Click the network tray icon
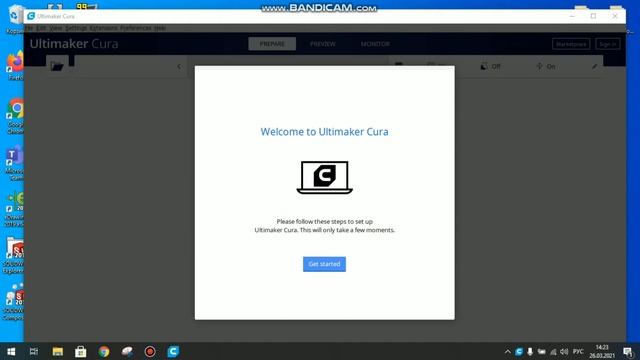Image resolution: width=640 pixels, height=360 pixels. [553, 351]
